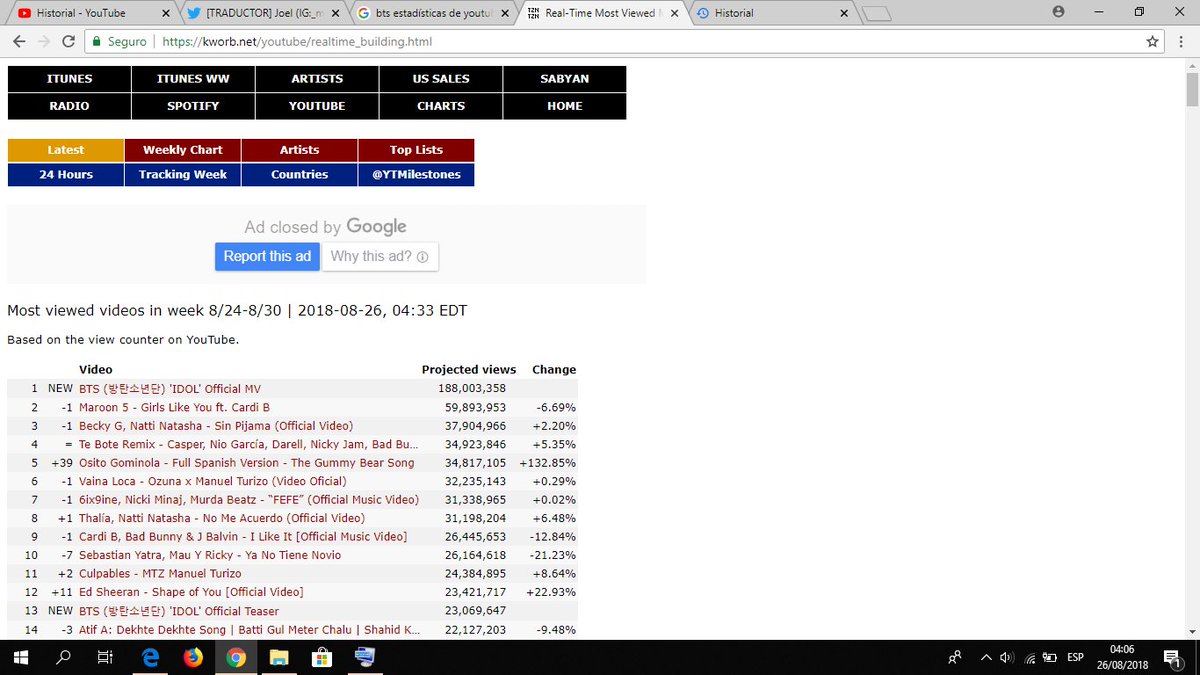This screenshot has height=675, width=1200.
Task: Open Windows taskbar search
Action: (x=63, y=657)
